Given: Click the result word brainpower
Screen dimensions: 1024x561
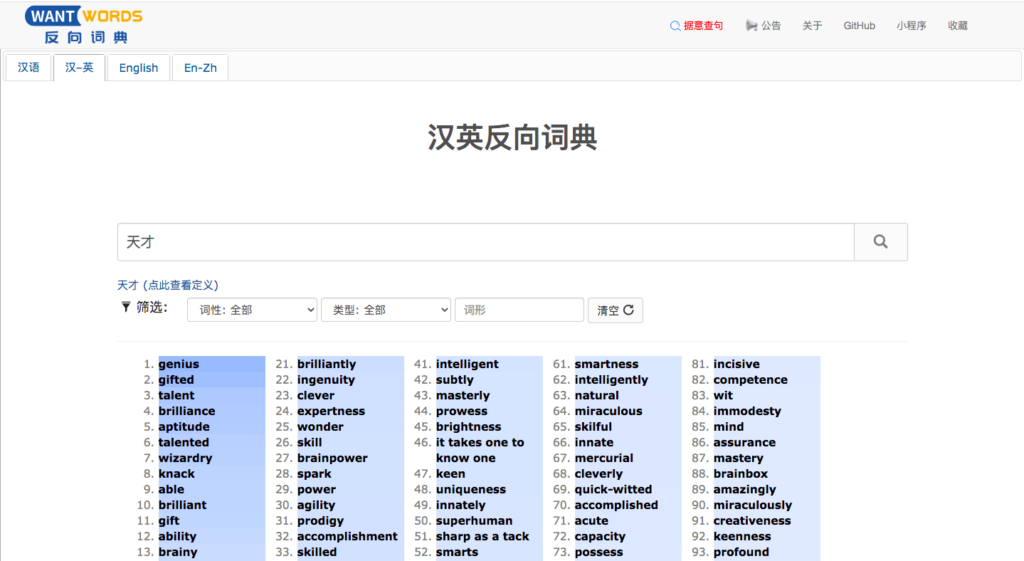Looking at the screenshot, I should pyautogui.click(x=332, y=458).
